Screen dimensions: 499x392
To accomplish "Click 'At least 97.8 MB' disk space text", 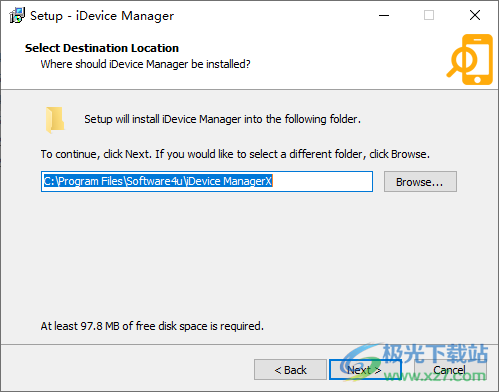I will click(152, 326).
